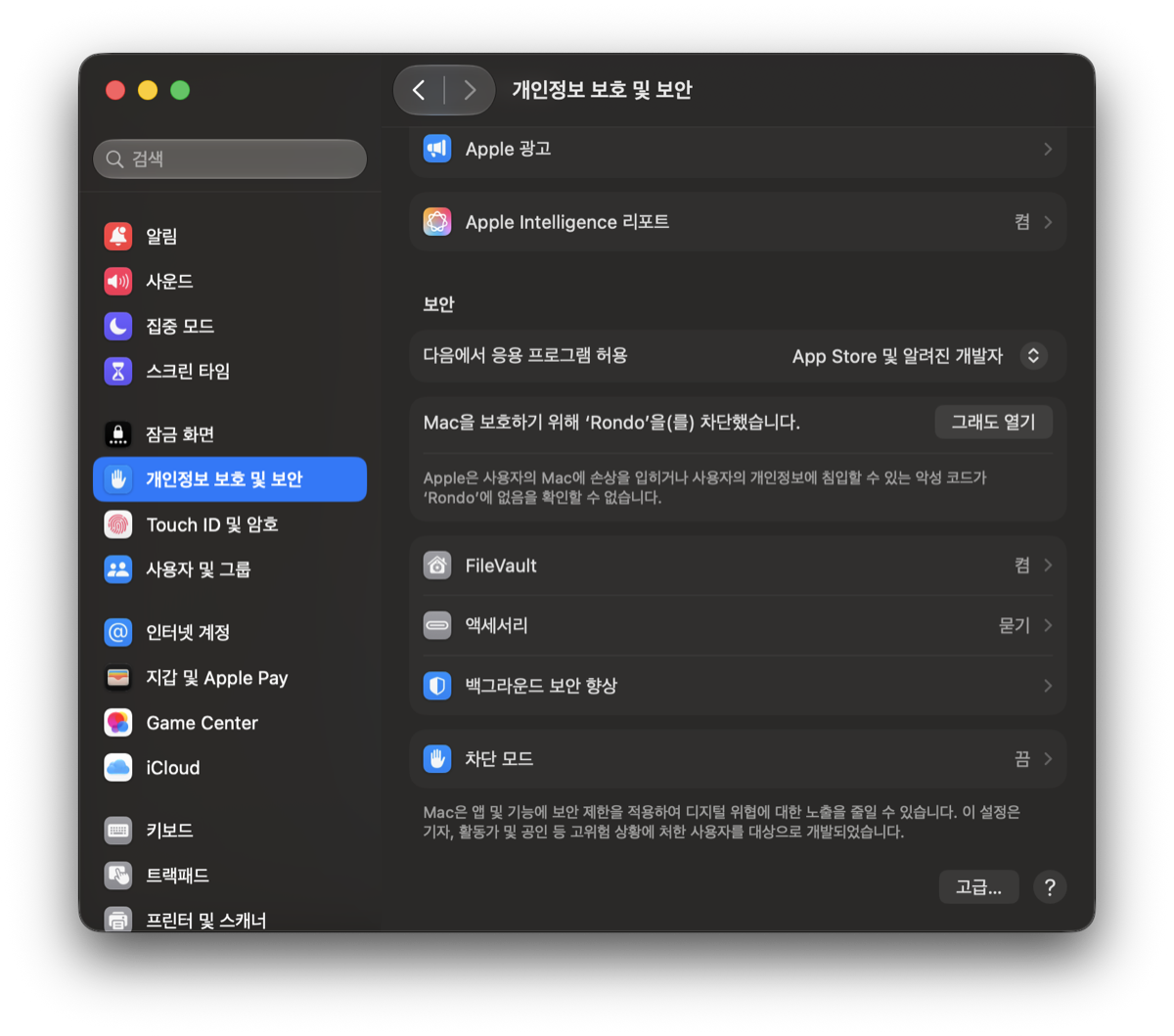
Task: Select 스크린 타임 in the sidebar
Action: point(230,371)
